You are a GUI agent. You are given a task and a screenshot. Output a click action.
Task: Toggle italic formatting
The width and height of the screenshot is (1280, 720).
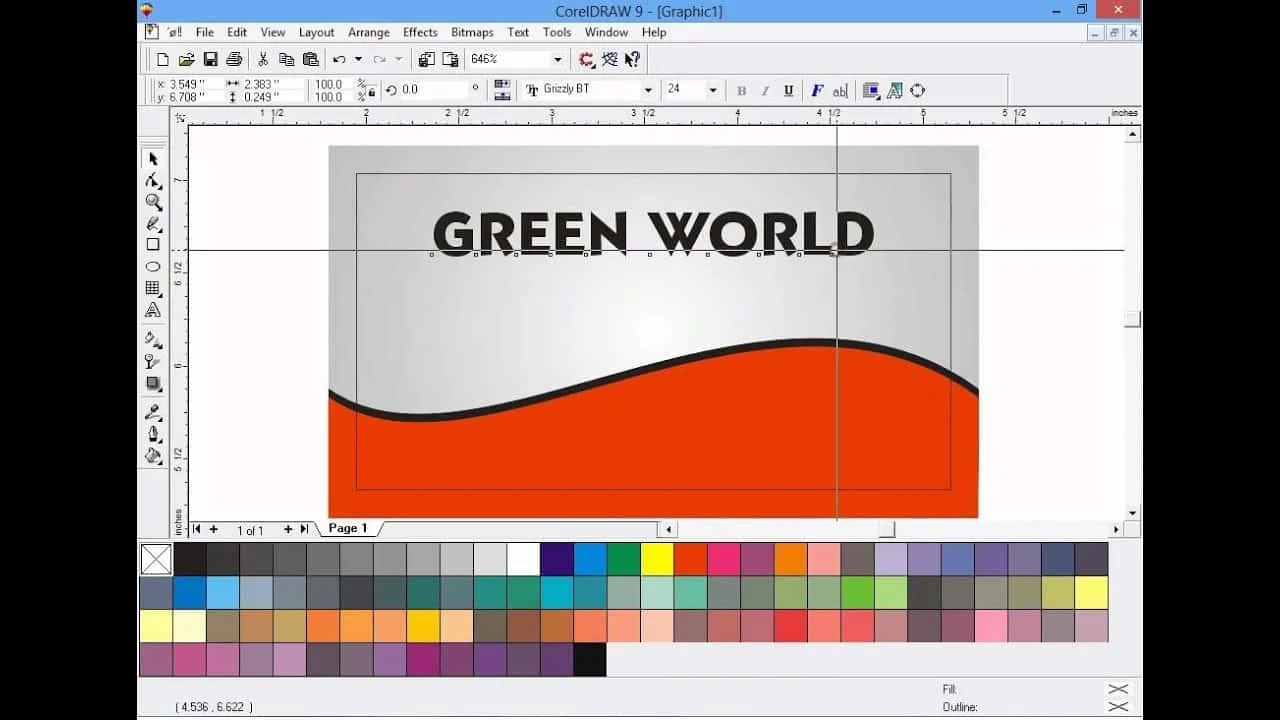pyautogui.click(x=765, y=90)
